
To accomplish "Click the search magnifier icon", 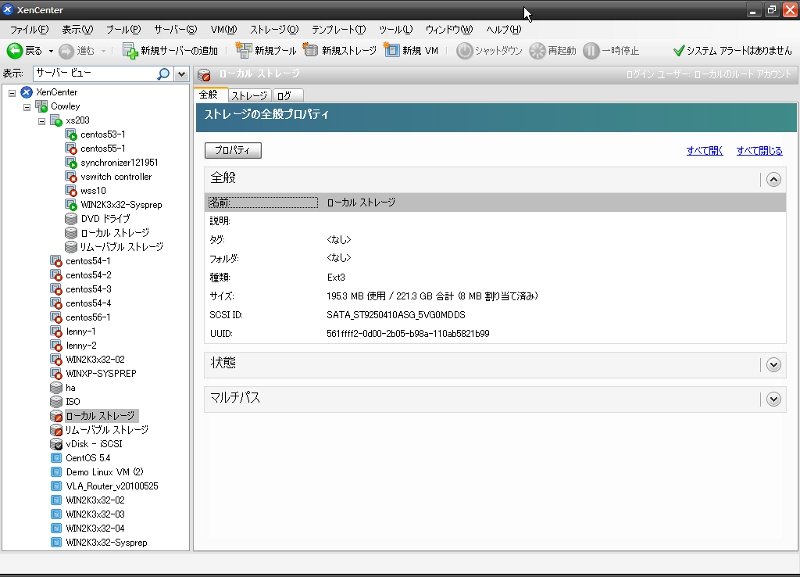I will pos(163,74).
